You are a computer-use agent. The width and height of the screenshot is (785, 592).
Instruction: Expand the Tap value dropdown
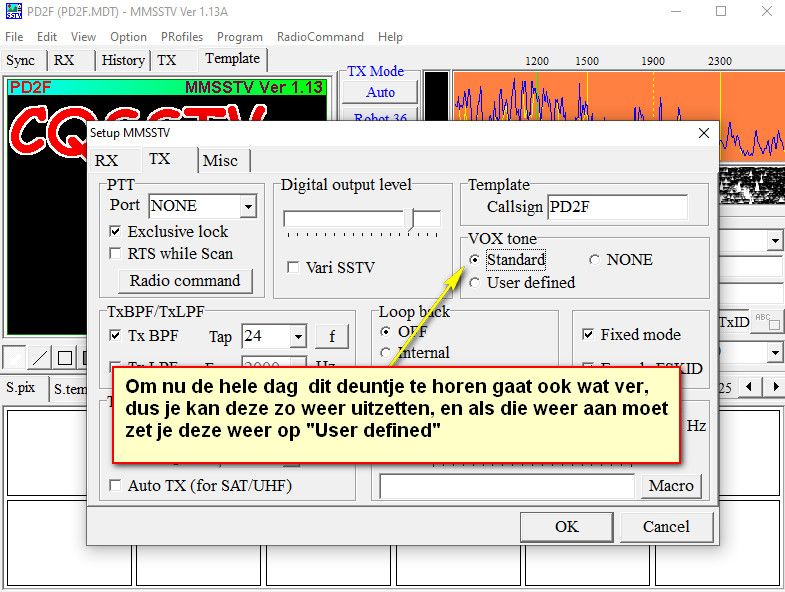(x=298, y=336)
